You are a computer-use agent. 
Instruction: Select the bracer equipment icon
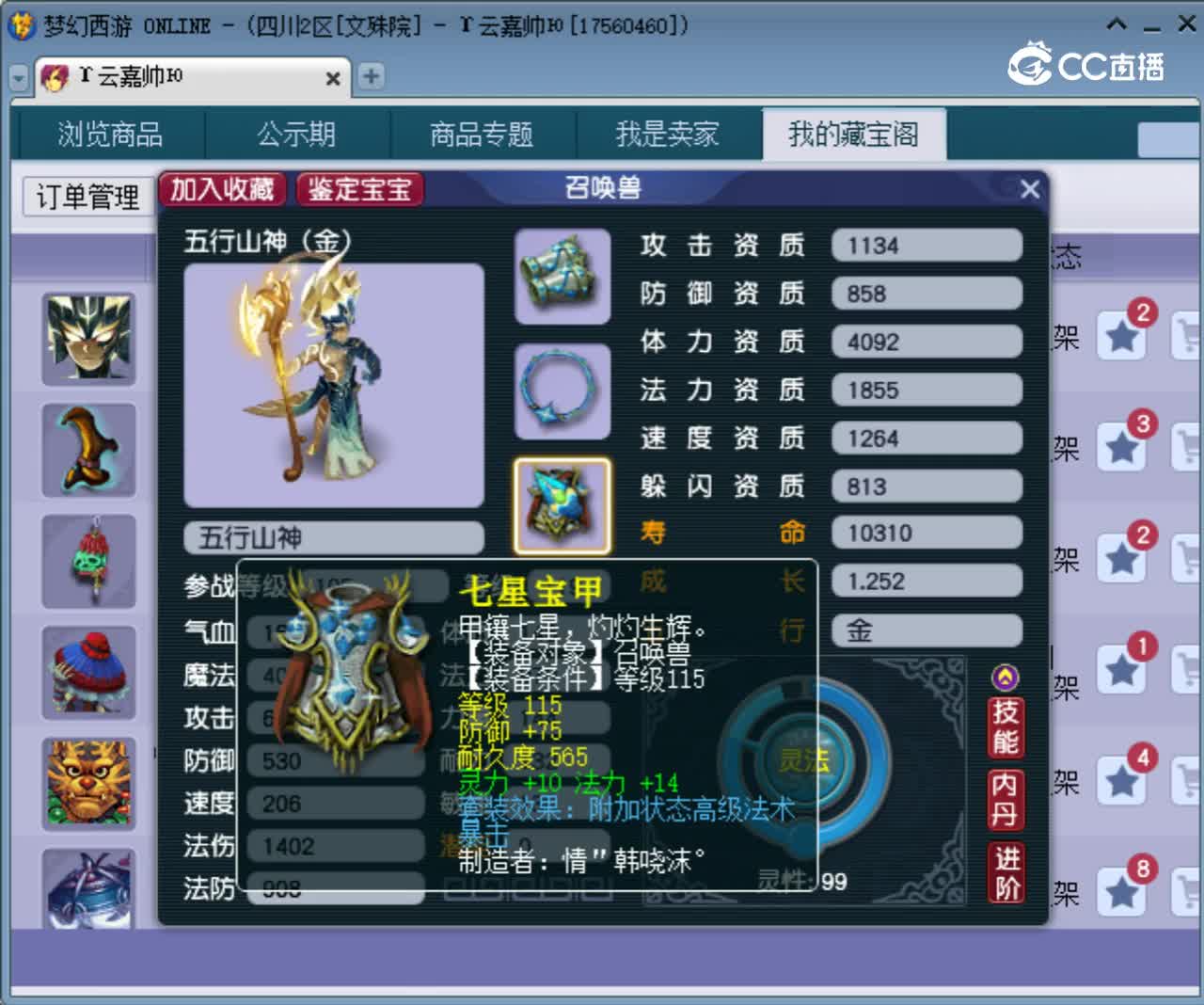pyautogui.click(x=562, y=276)
